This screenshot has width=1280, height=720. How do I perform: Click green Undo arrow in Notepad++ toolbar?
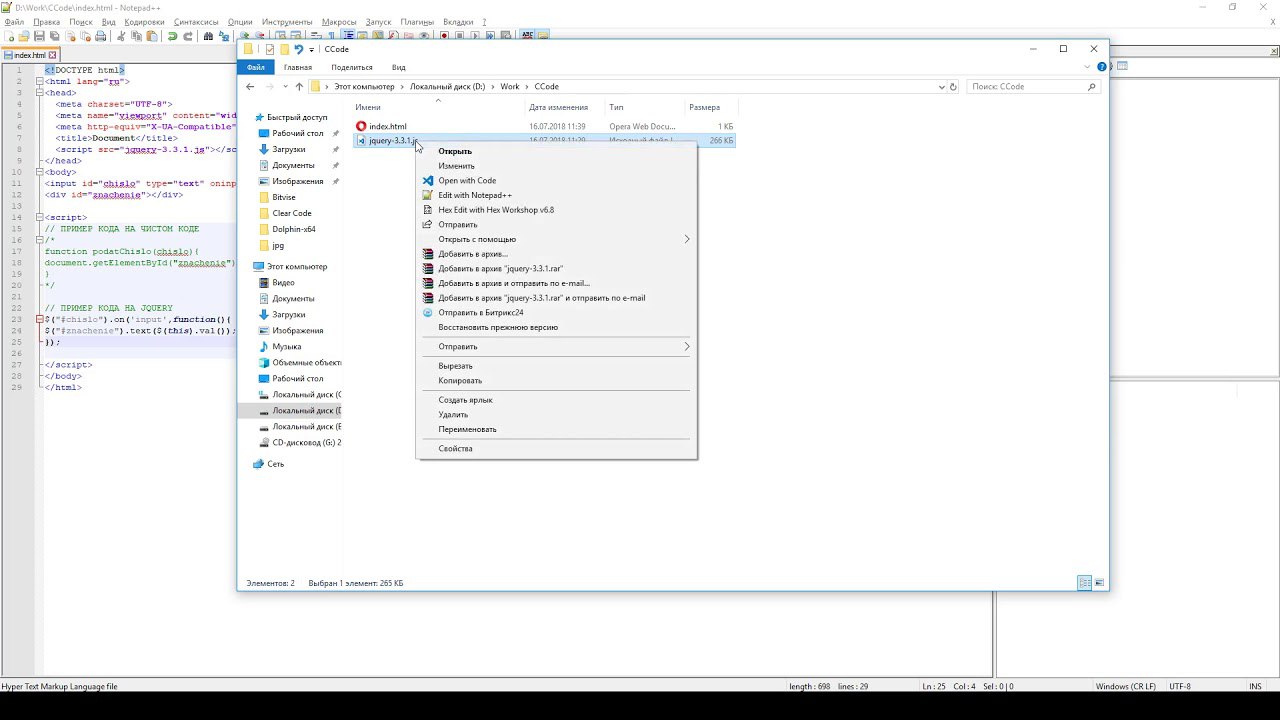click(173, 36)
